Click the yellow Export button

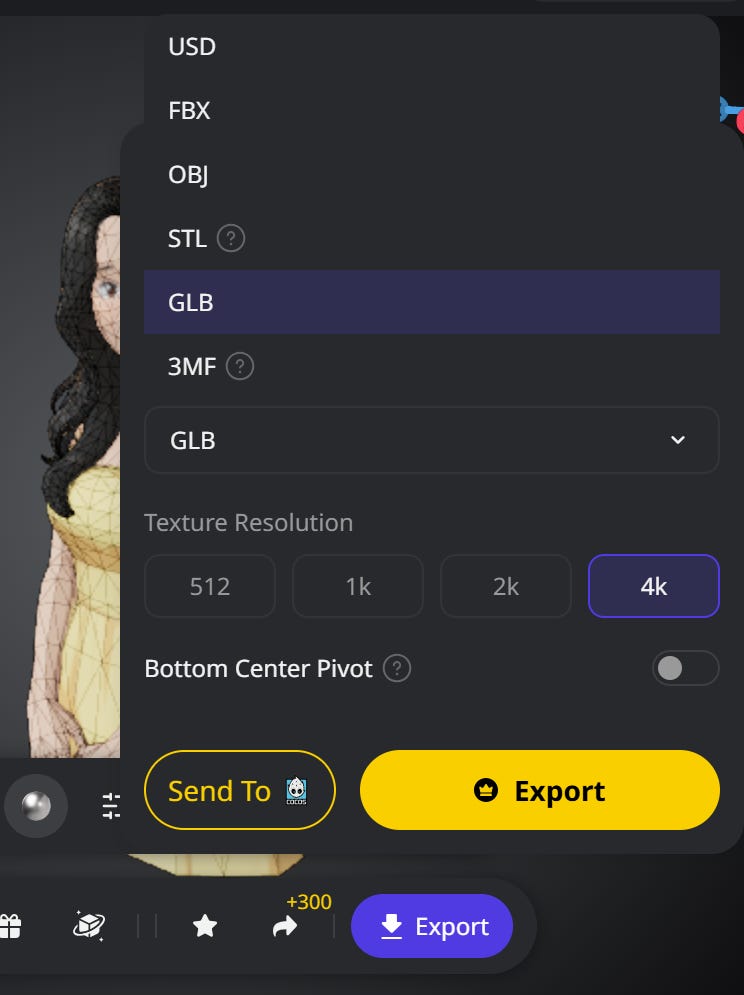(540, 790)
